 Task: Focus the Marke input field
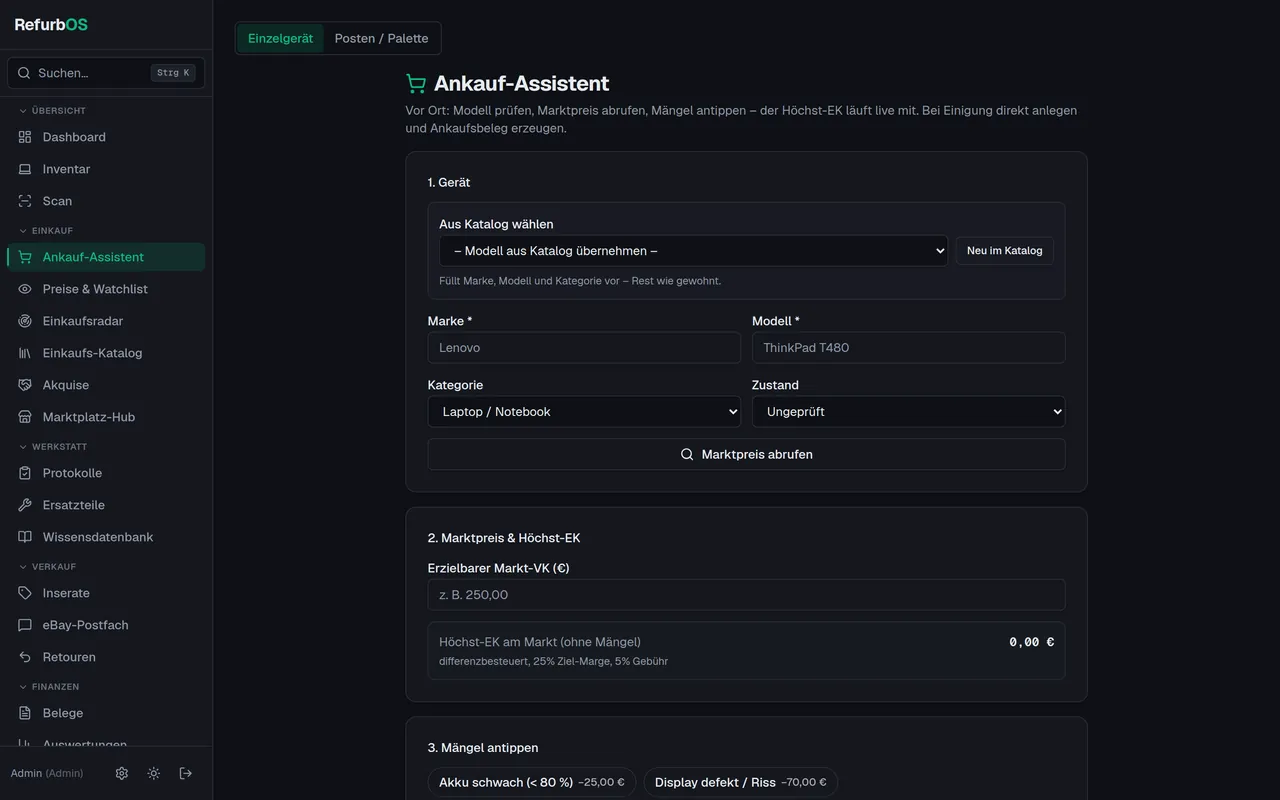coord(584,347)
